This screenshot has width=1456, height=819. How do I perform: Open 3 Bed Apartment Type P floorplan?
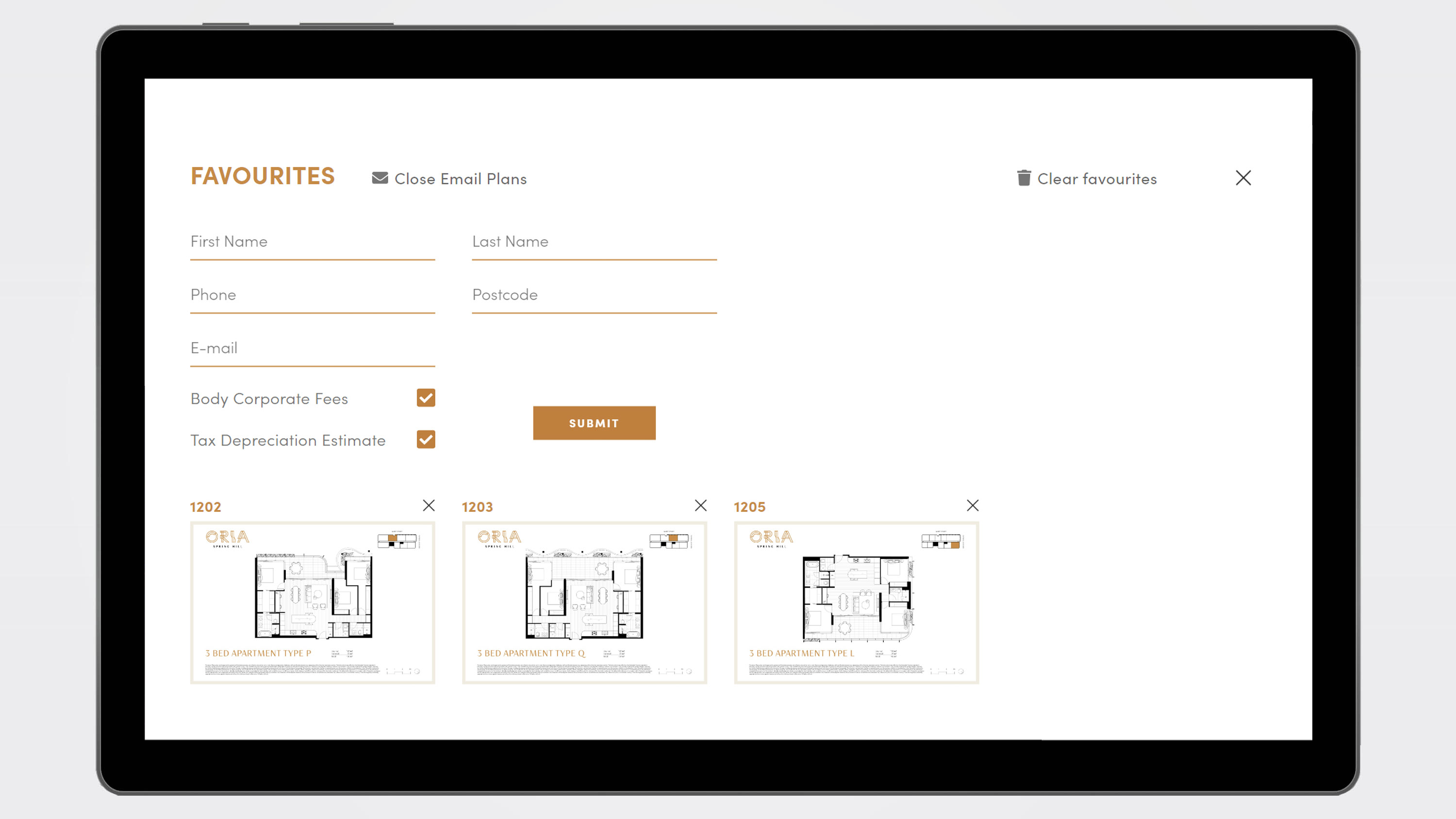(313, 603)
